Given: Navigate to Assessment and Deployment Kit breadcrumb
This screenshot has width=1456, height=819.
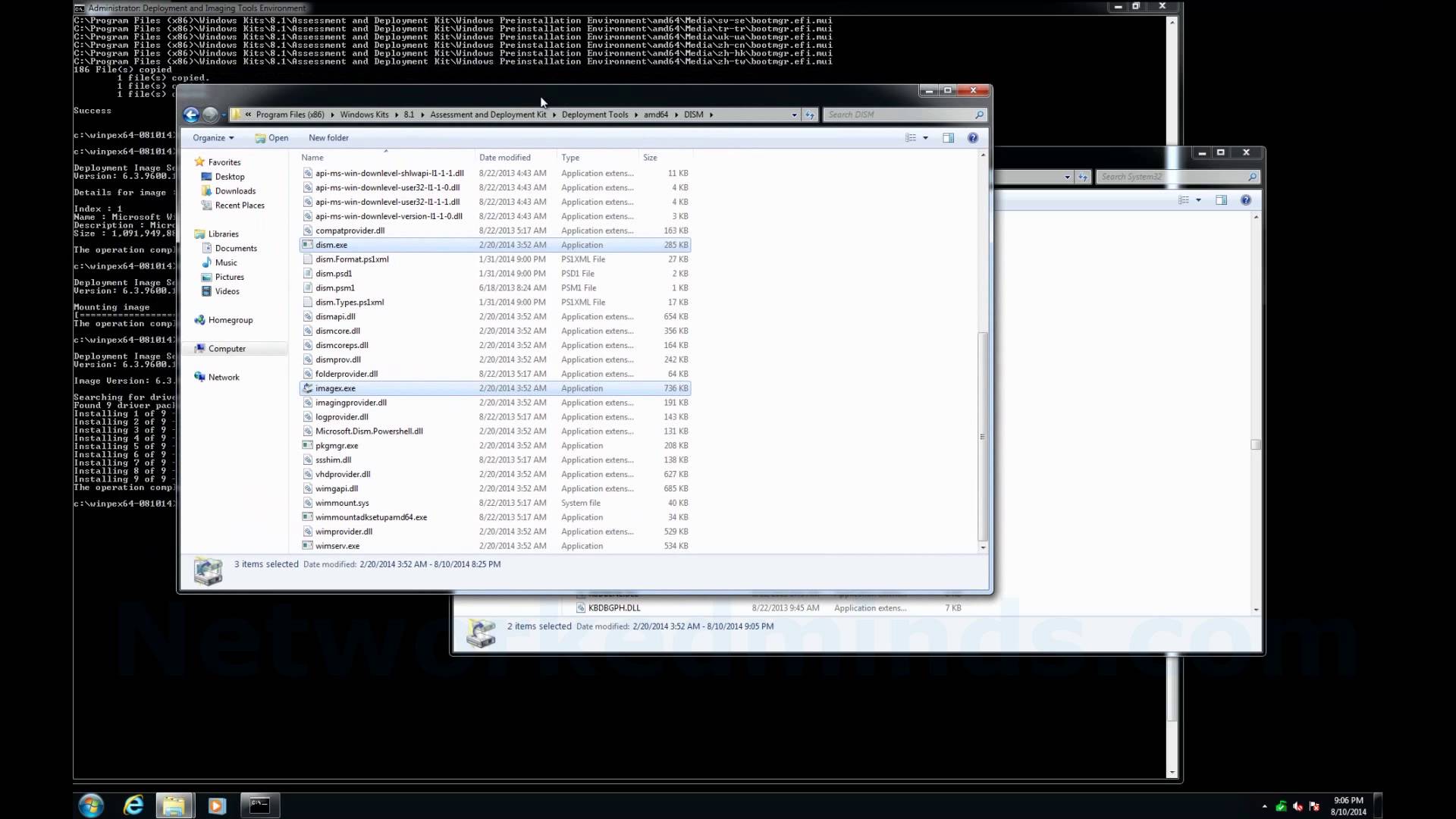Looking at the screenshot, I should pos(488,115).
